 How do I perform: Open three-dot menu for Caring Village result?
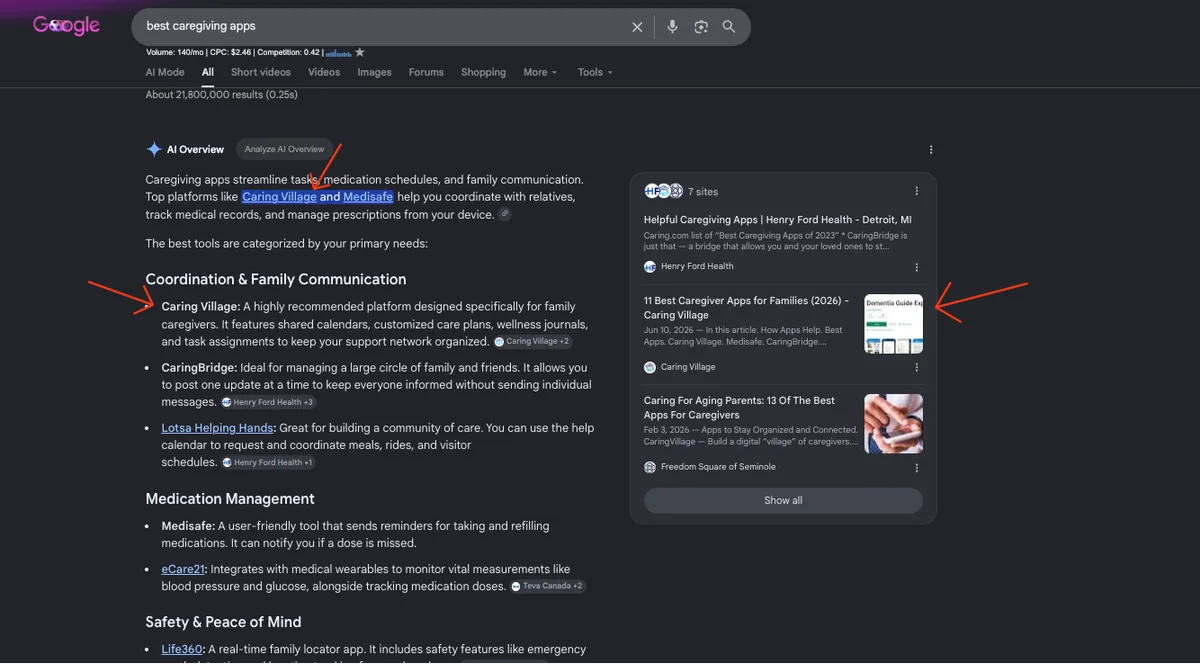[917, 367]
